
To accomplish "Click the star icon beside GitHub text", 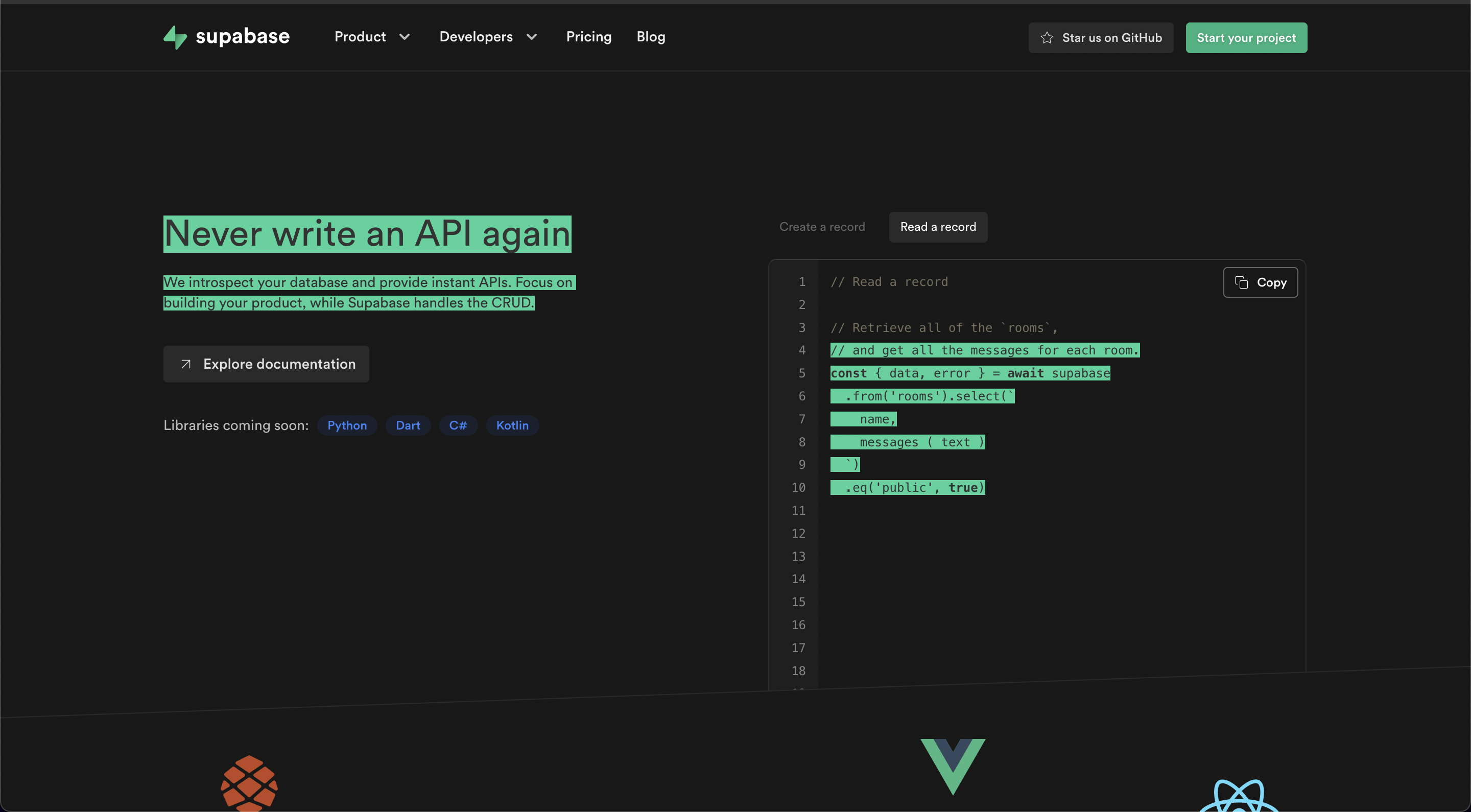I will pyautogui.click(x=1046, y=38).
